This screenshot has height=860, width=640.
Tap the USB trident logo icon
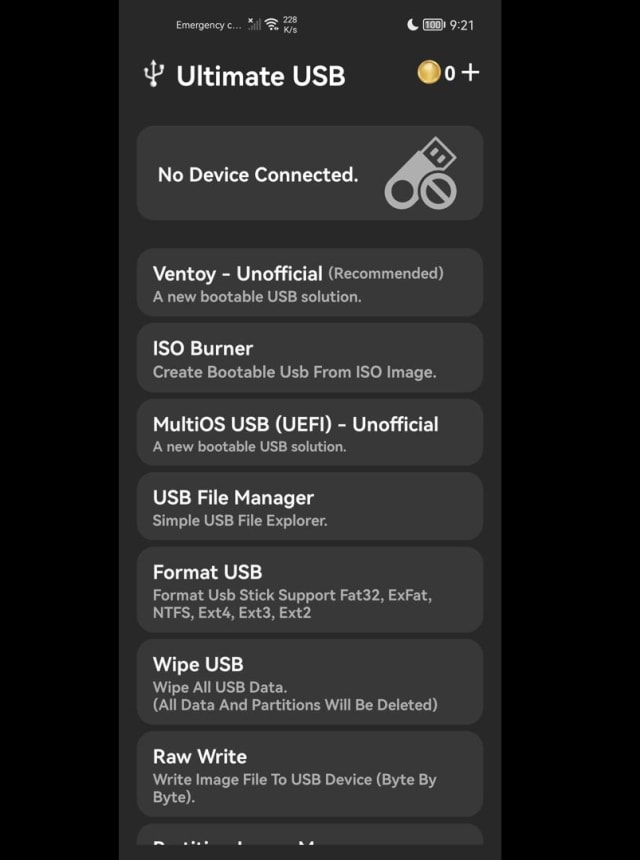click(154, 74)
